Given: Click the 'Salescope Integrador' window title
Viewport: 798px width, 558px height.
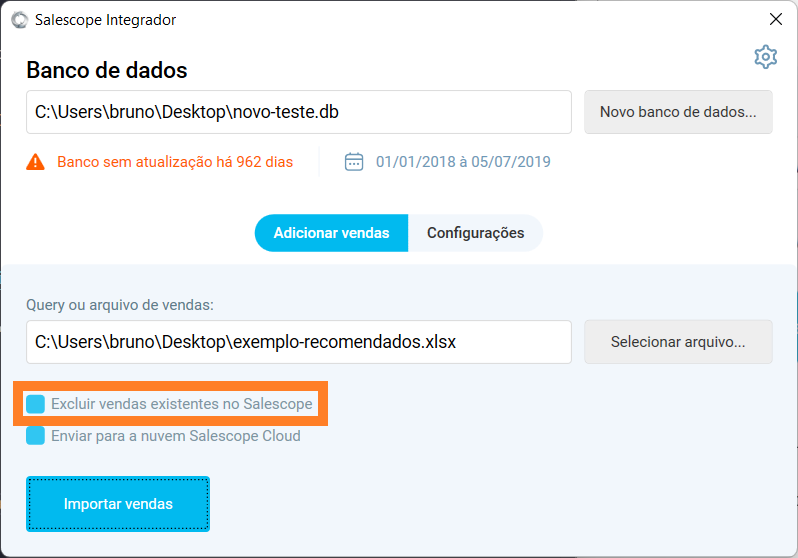Looking at the screenshot, I should click(x=105, y=20).
